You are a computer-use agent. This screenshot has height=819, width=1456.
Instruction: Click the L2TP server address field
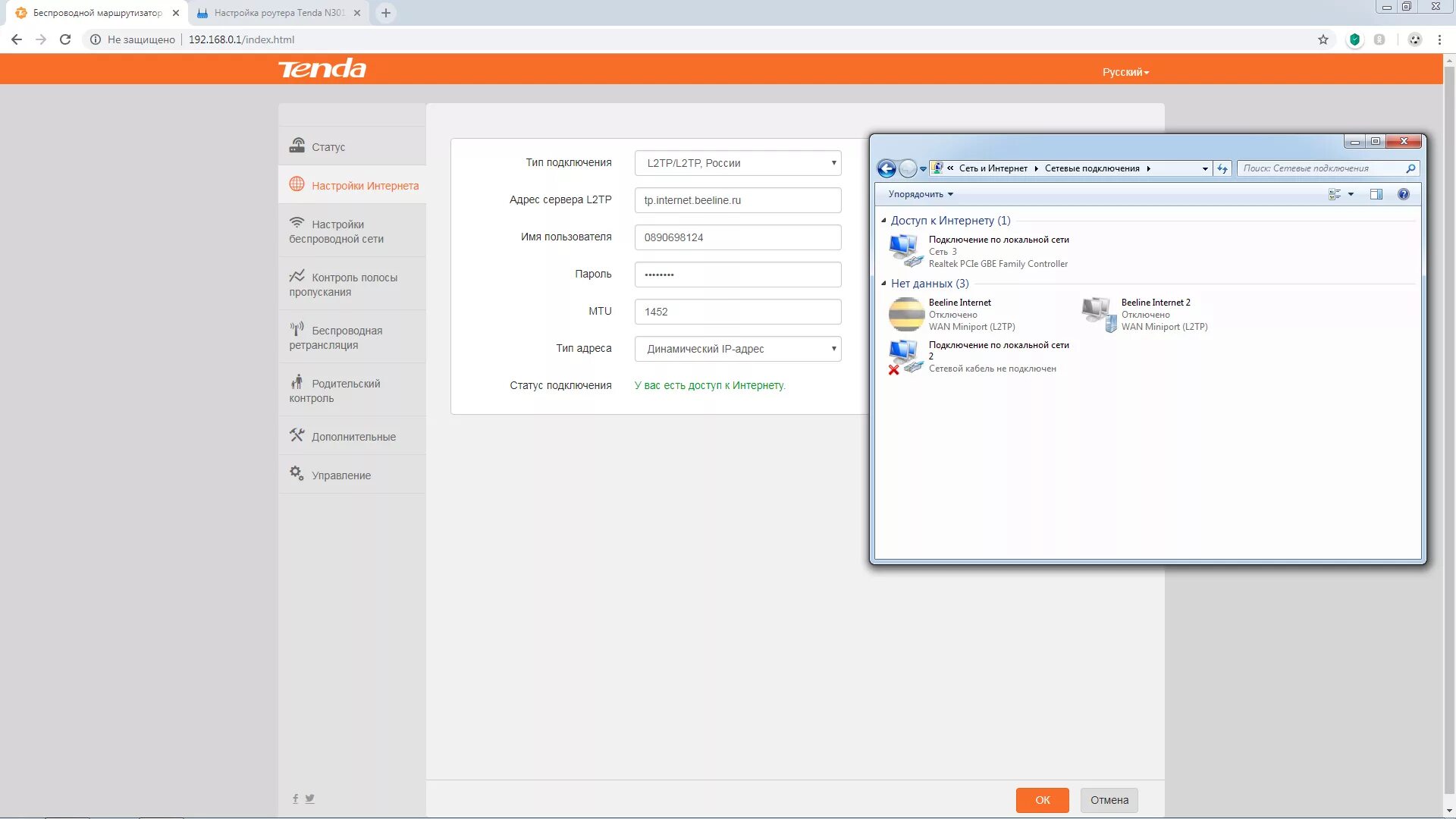click(x=737, y=200)
